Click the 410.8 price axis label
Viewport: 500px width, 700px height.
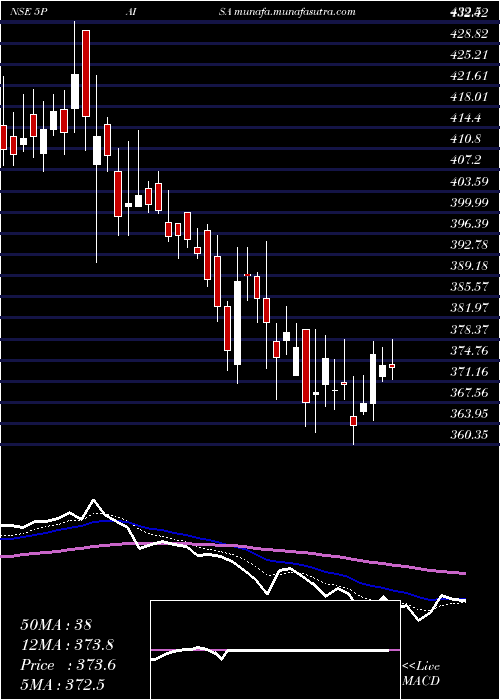click(466, 139)
